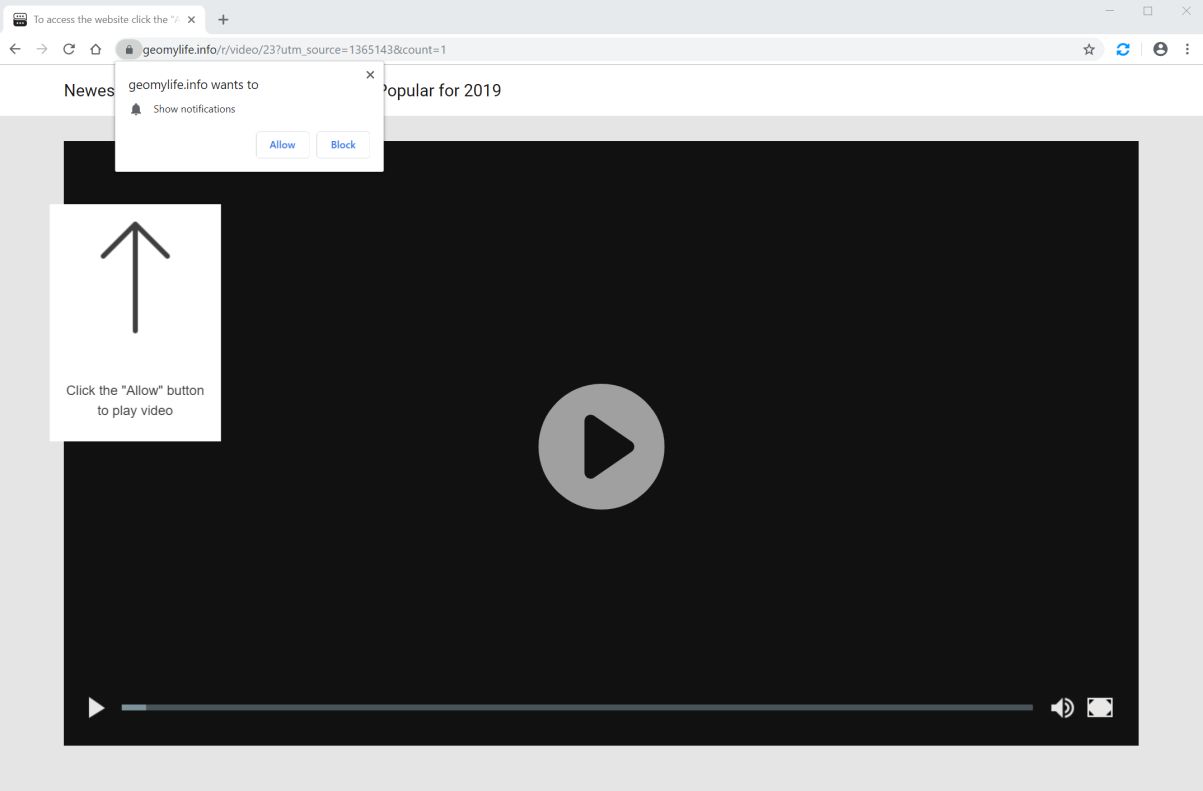This screenshot has width=1203, height=791.
Task: Open a new tab with the plus button
Action: pos(223,19)
